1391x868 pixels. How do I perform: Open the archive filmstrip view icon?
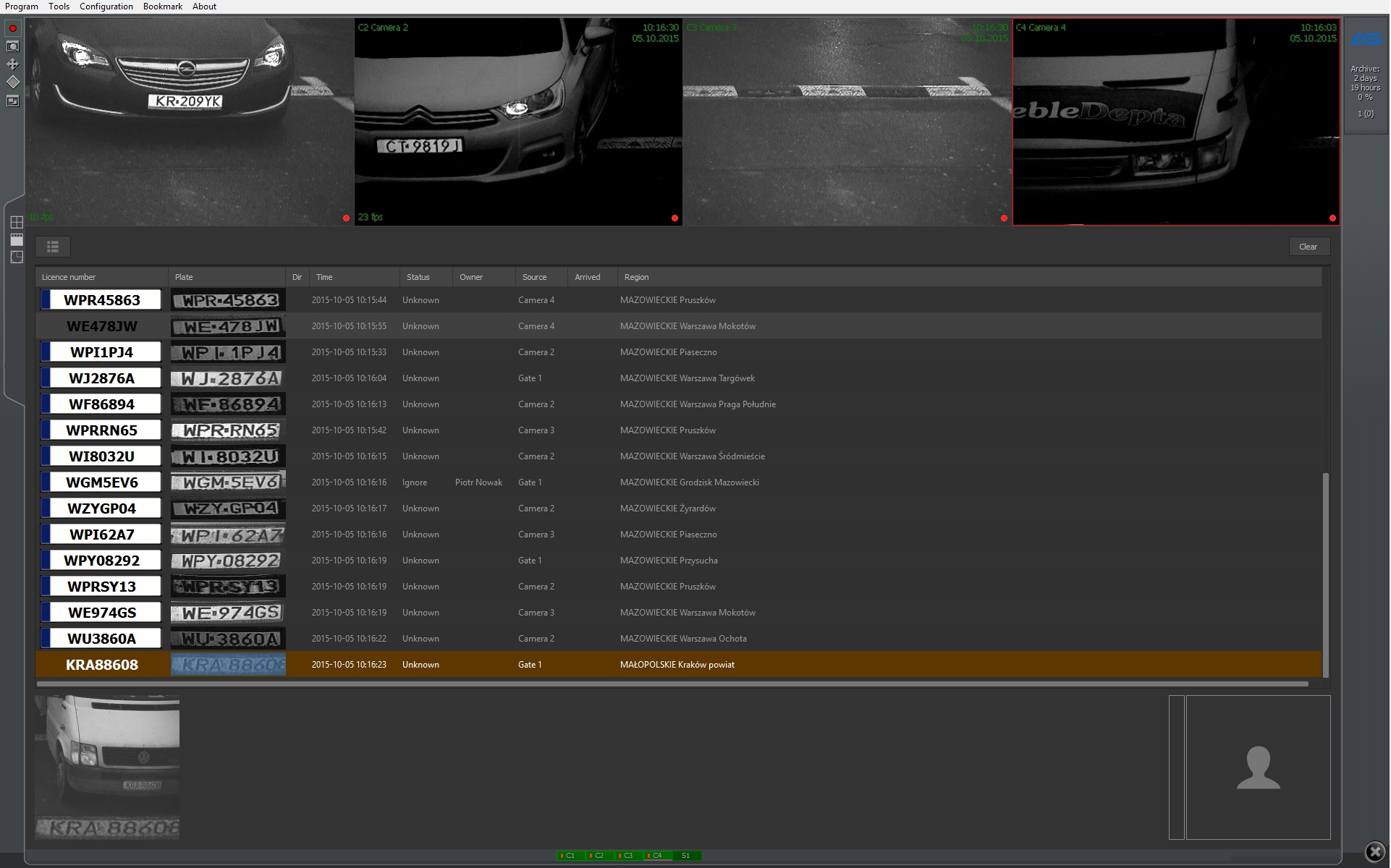click(17, 239)
